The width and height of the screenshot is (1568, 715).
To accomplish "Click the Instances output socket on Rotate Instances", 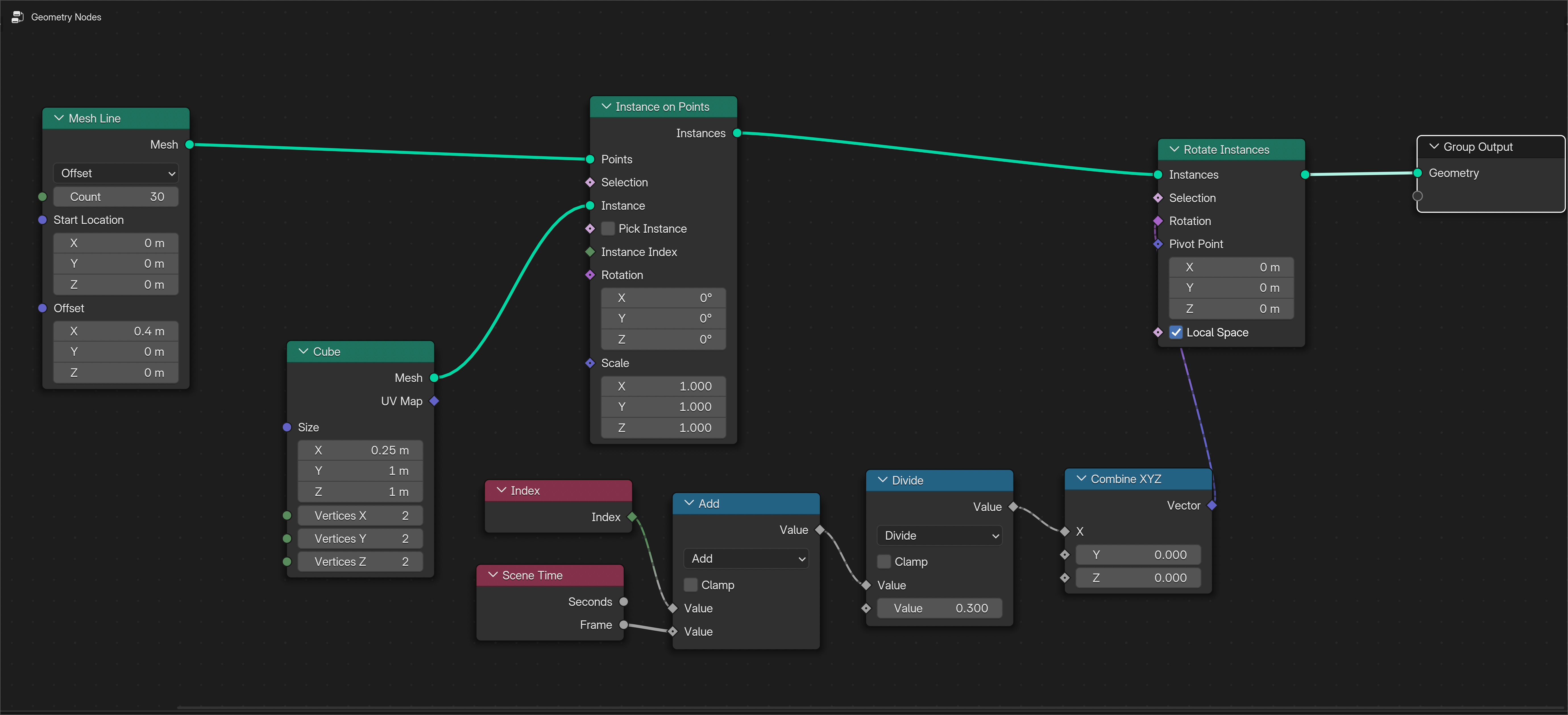I will click(x=1305, y=175).
